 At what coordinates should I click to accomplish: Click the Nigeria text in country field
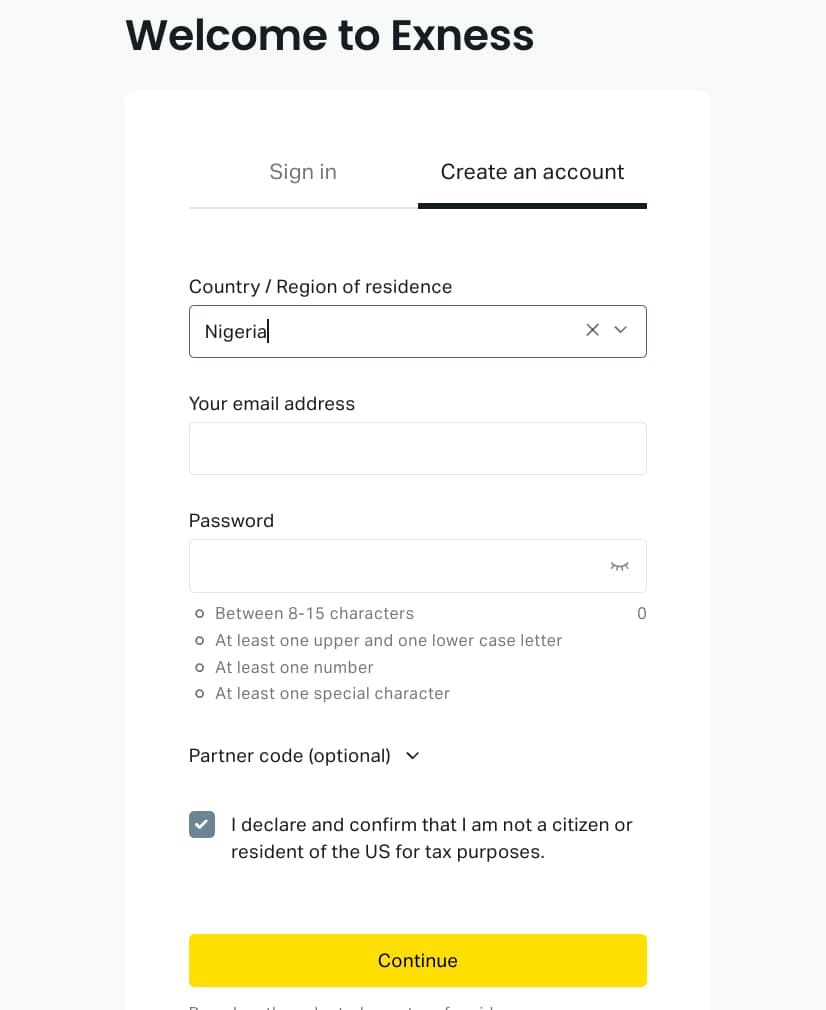tap(236, 332)
